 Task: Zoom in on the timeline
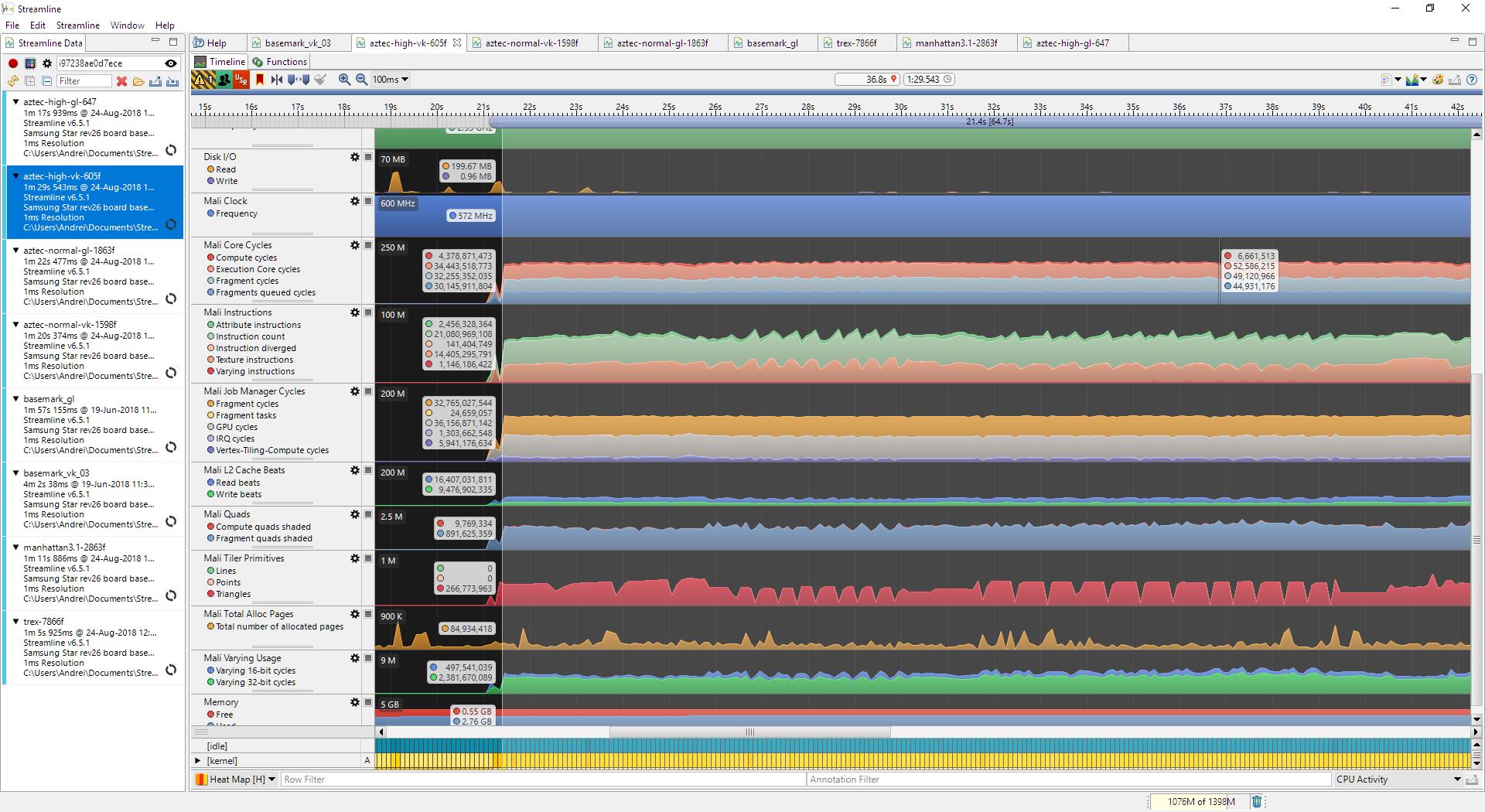(x=345, y=80)
